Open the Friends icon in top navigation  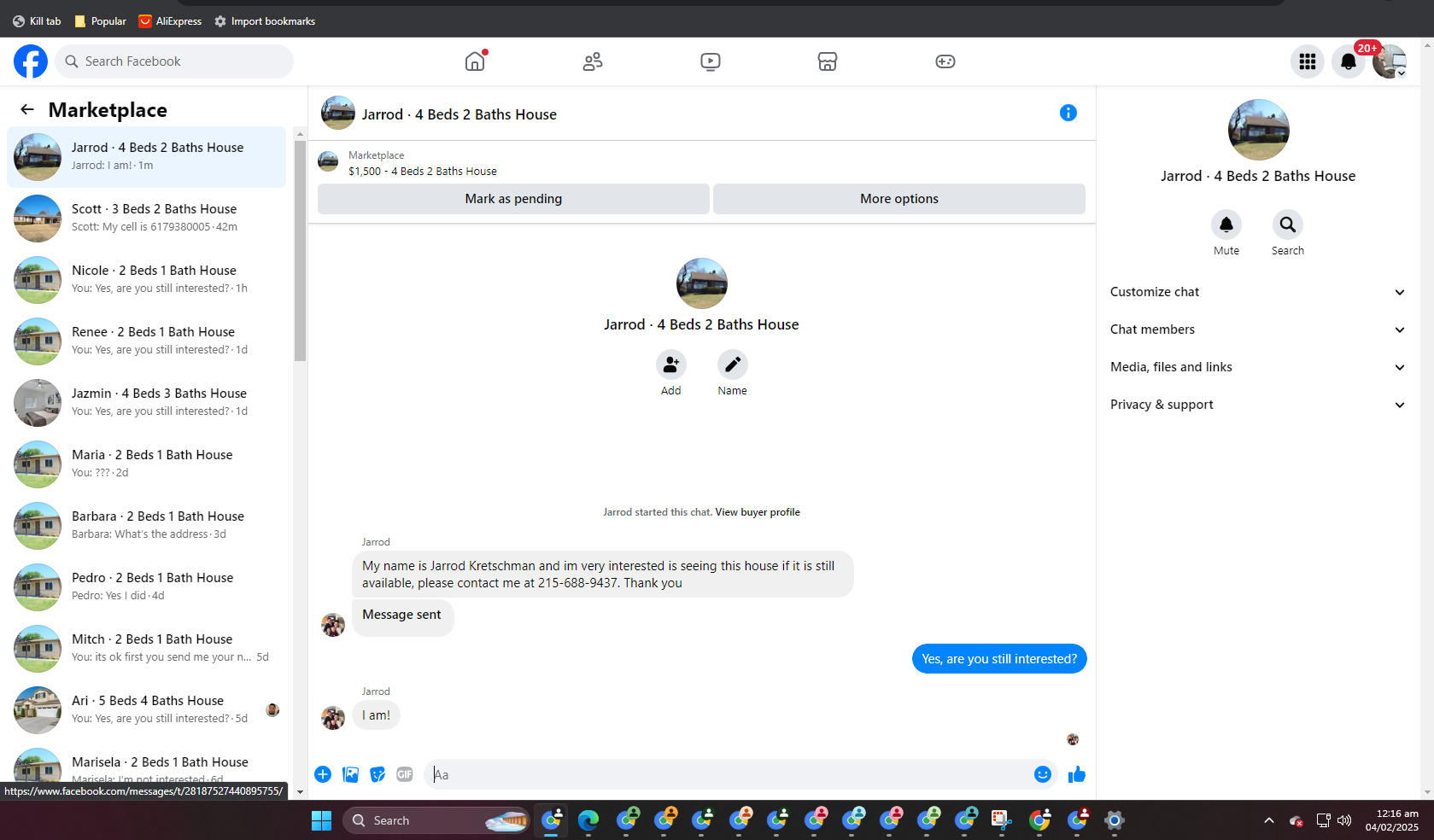point(593,61)
